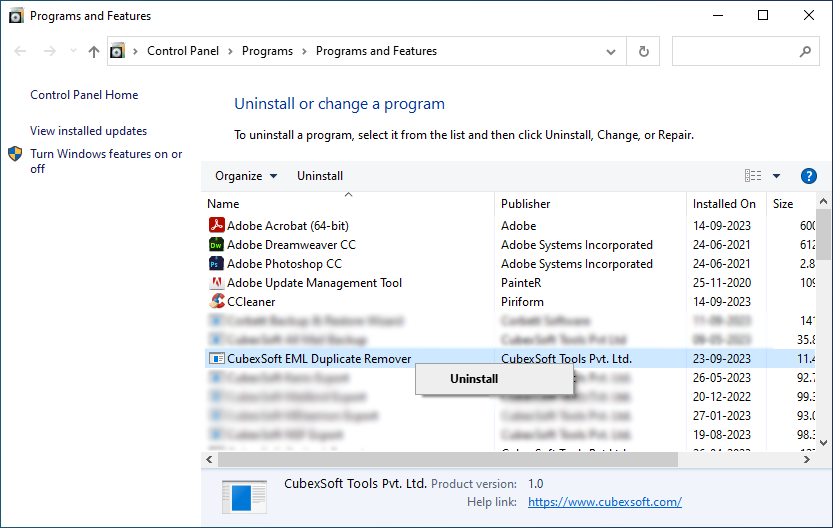This screenshot has width=833, height=528.
Task: Click the shield icon beside Turn Windows features
Action: click(15, 154)
